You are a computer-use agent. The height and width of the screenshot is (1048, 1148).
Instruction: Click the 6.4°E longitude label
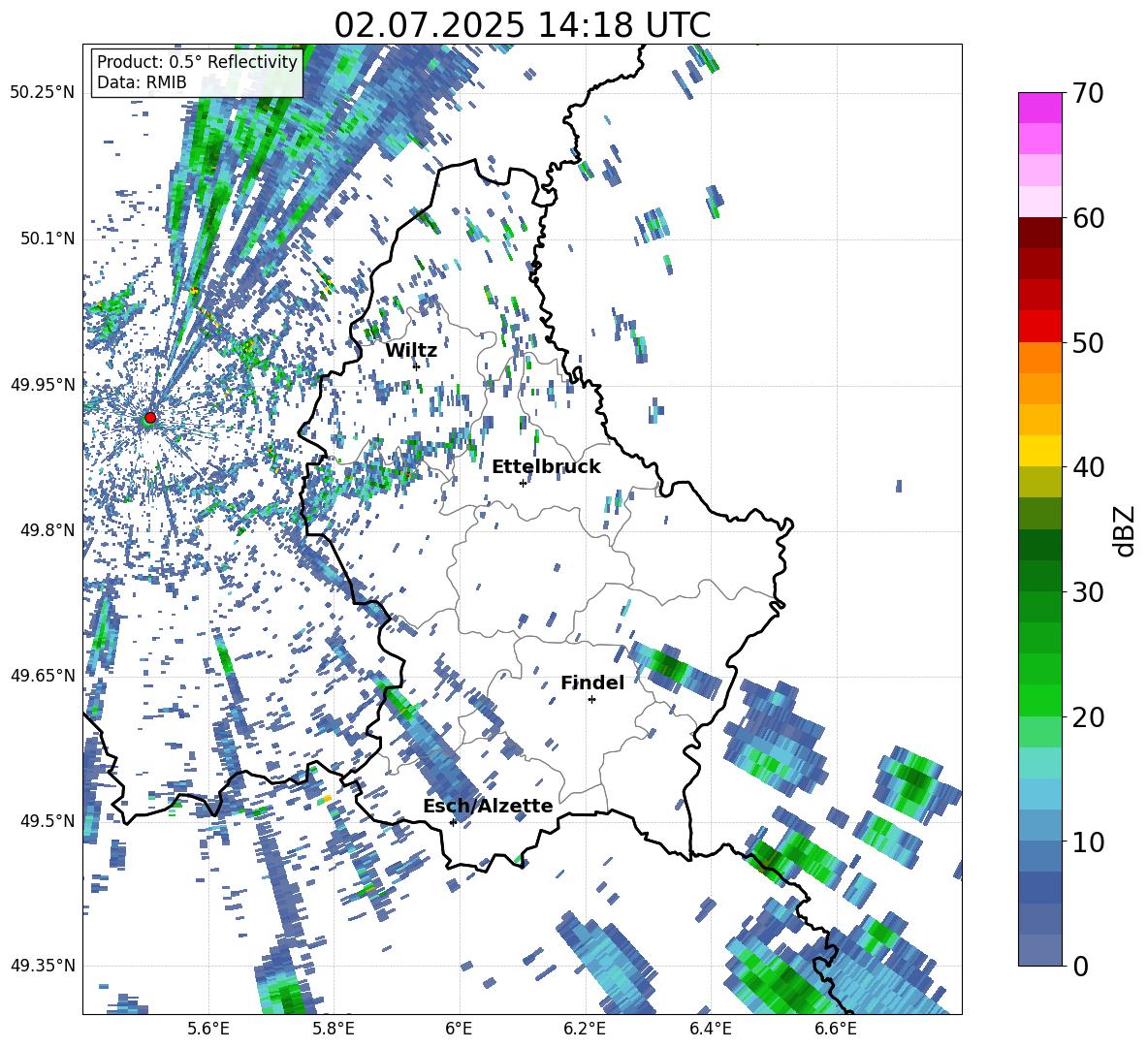click(710, 1029)
